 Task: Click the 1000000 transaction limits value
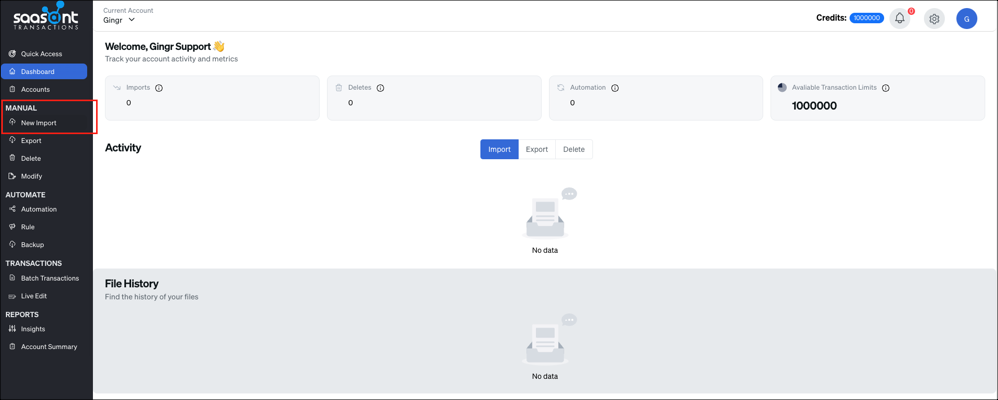[x=814, y=106]
